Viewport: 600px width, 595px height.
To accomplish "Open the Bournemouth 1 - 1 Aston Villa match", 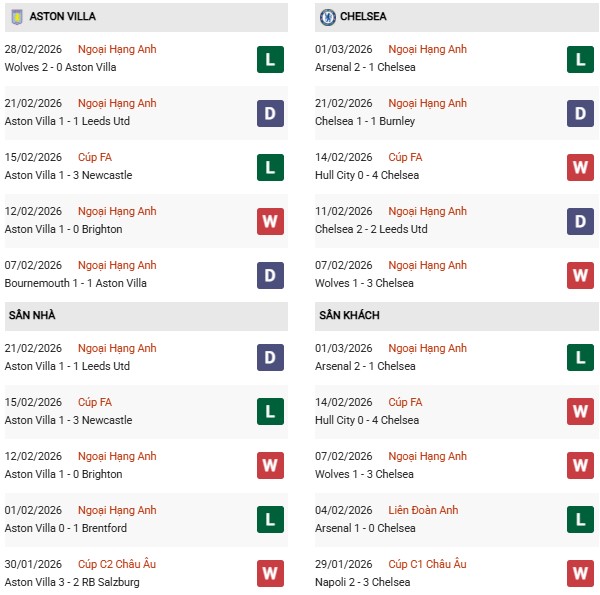I will (75, 283).
